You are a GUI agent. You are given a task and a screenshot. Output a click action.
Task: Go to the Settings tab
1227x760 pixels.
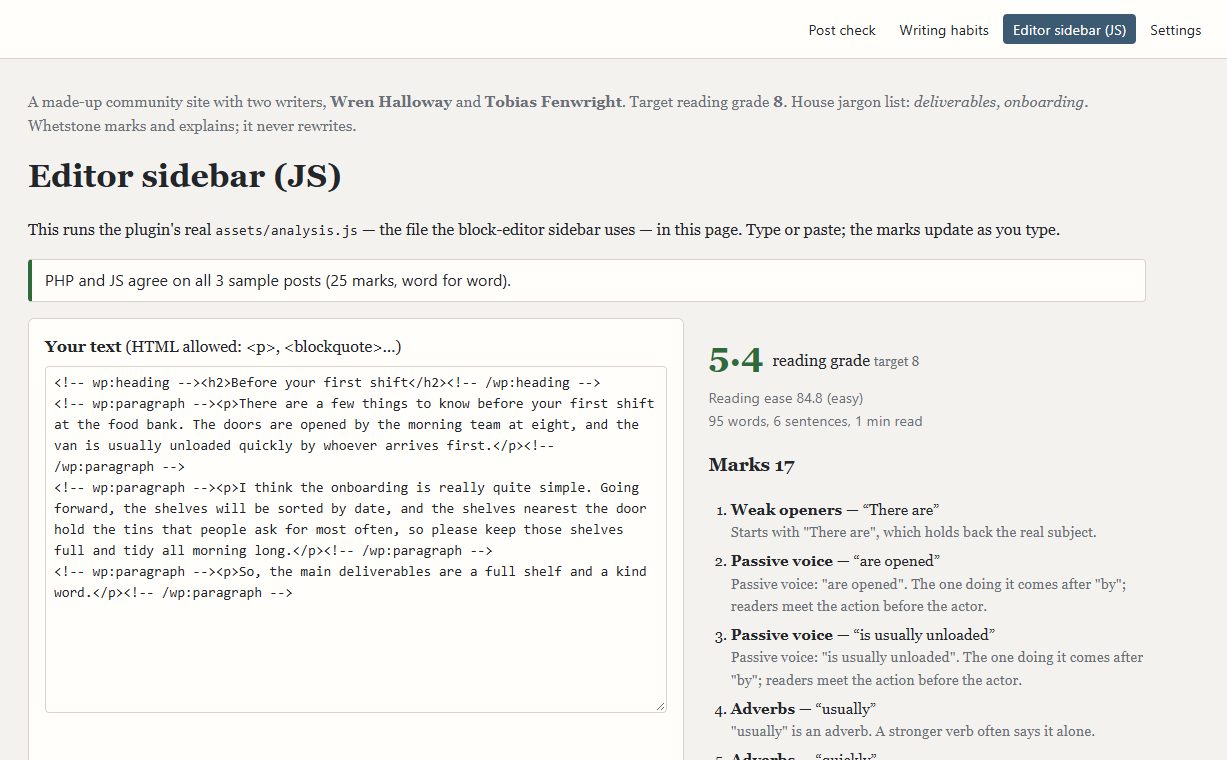pyautogui.click(x=1175, y=30)
